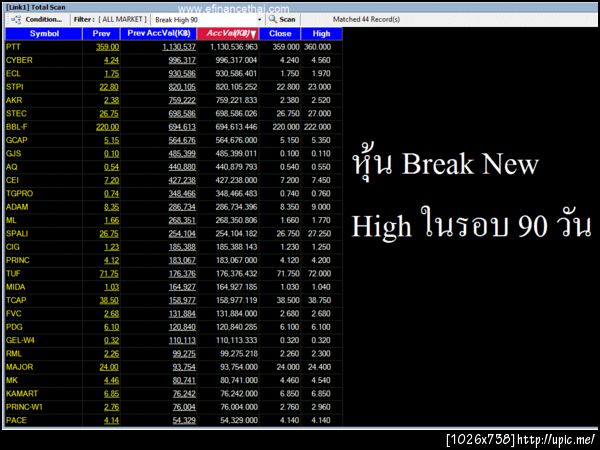The image size is (600, 450).
Task: Select the ML symbol
Action: pyautogui.click(x=11, y=220)
